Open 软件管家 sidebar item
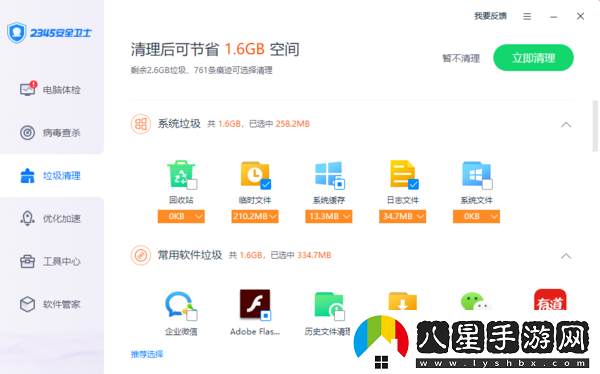600x374 pixels. [x=52, y=304]
